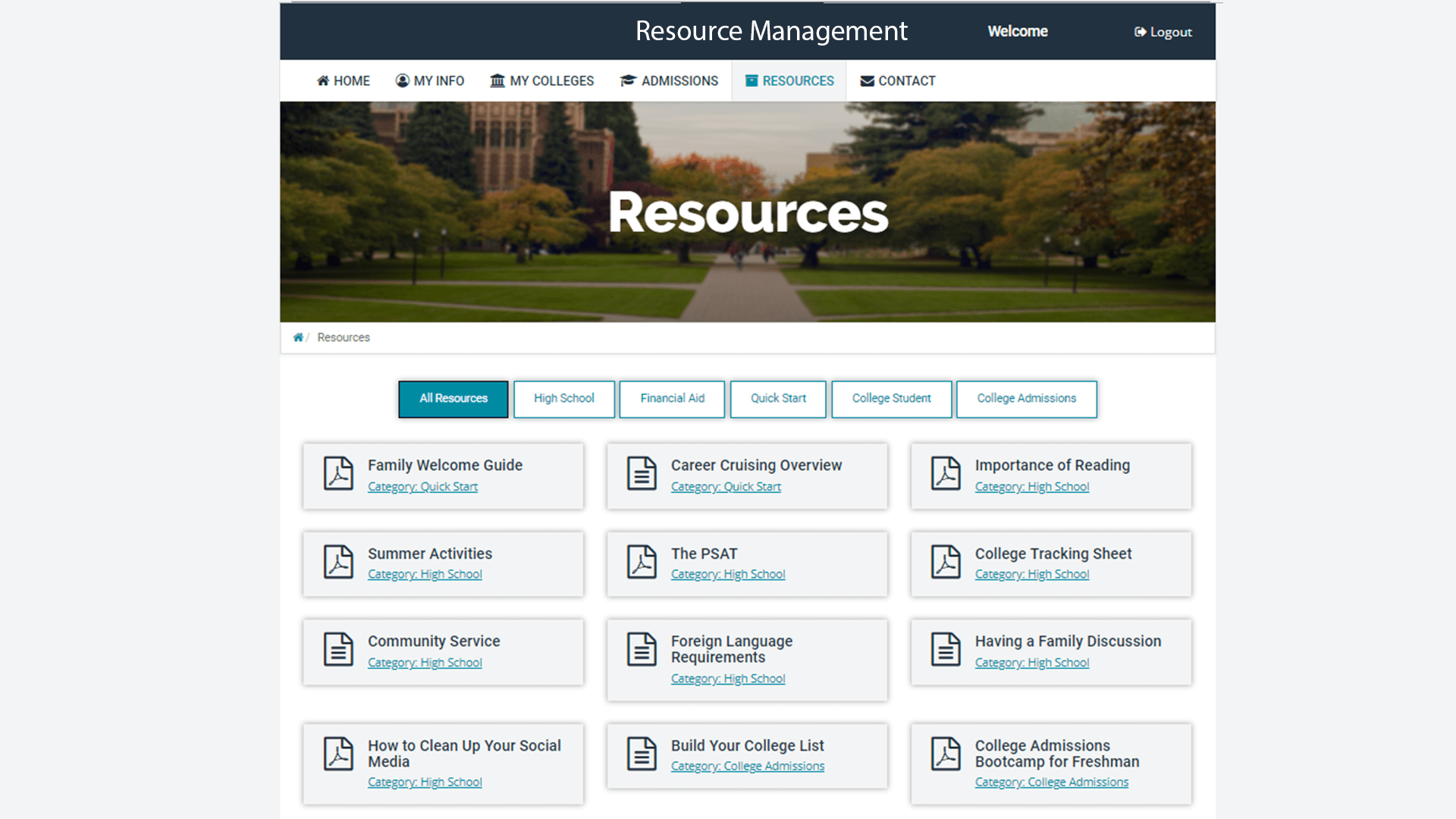Click Category: College Admissions under Bootcamp for Freshman

click(x=1052, y=783)
